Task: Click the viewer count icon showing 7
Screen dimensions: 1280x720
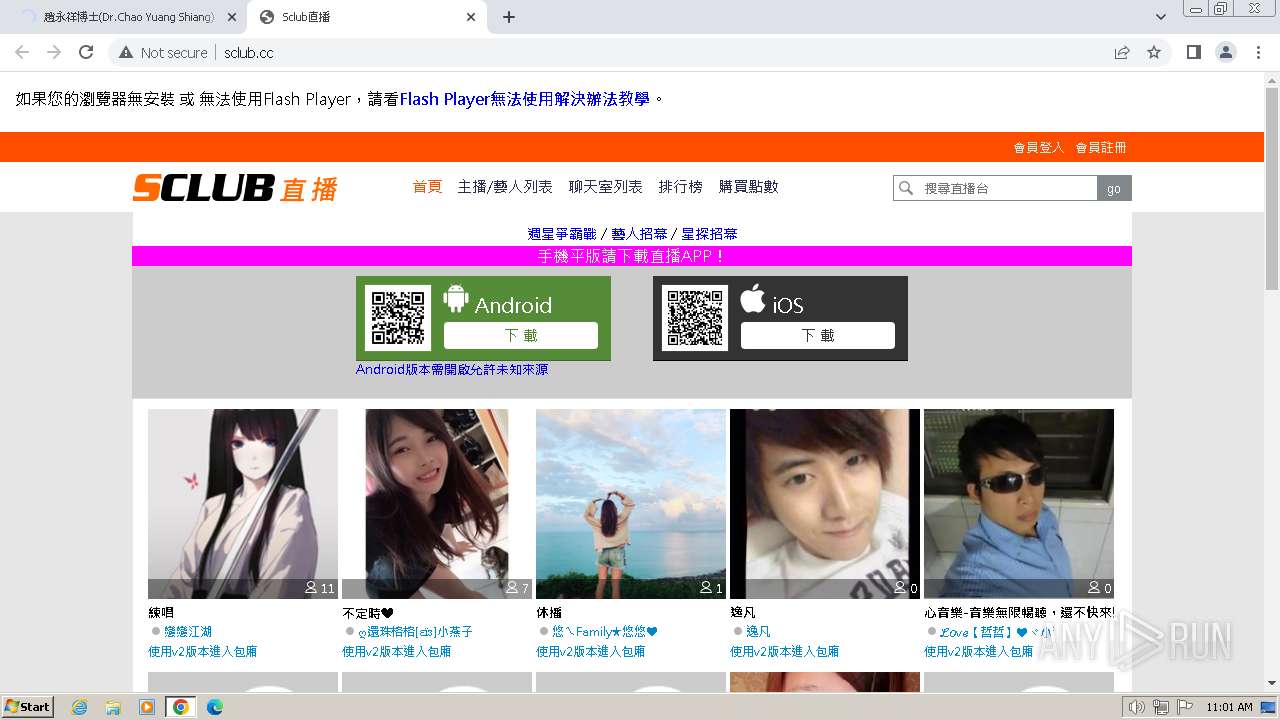Action: 512,588
